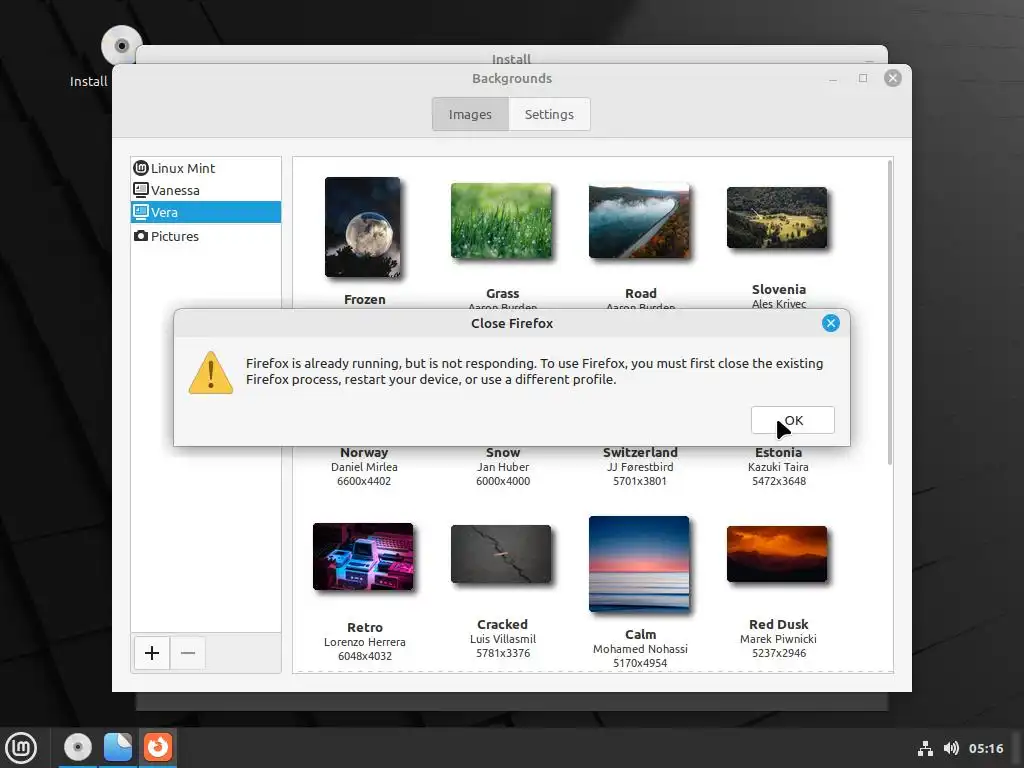The width and height of the screenshot is (1024, 768).
Task: Click the Install disc icon in taskbar
Action: (x=78, y=747)
